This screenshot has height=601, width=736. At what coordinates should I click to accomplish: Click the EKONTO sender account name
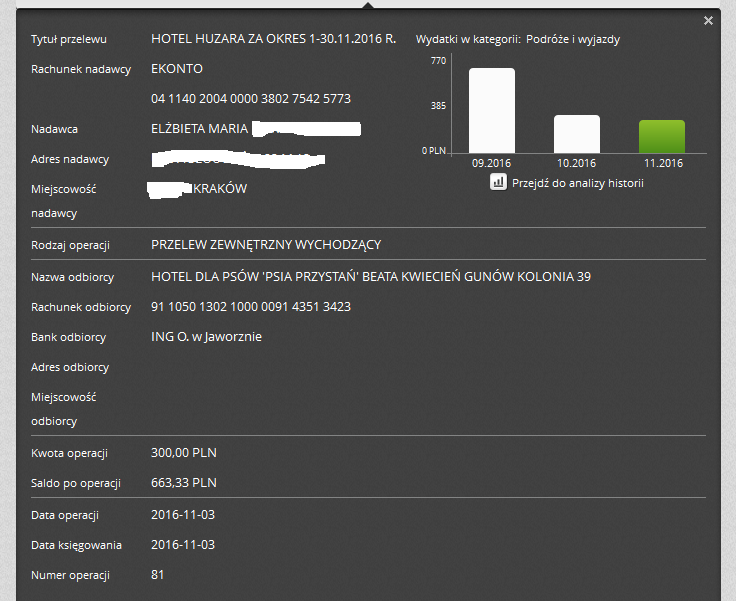tap(176, 69)
